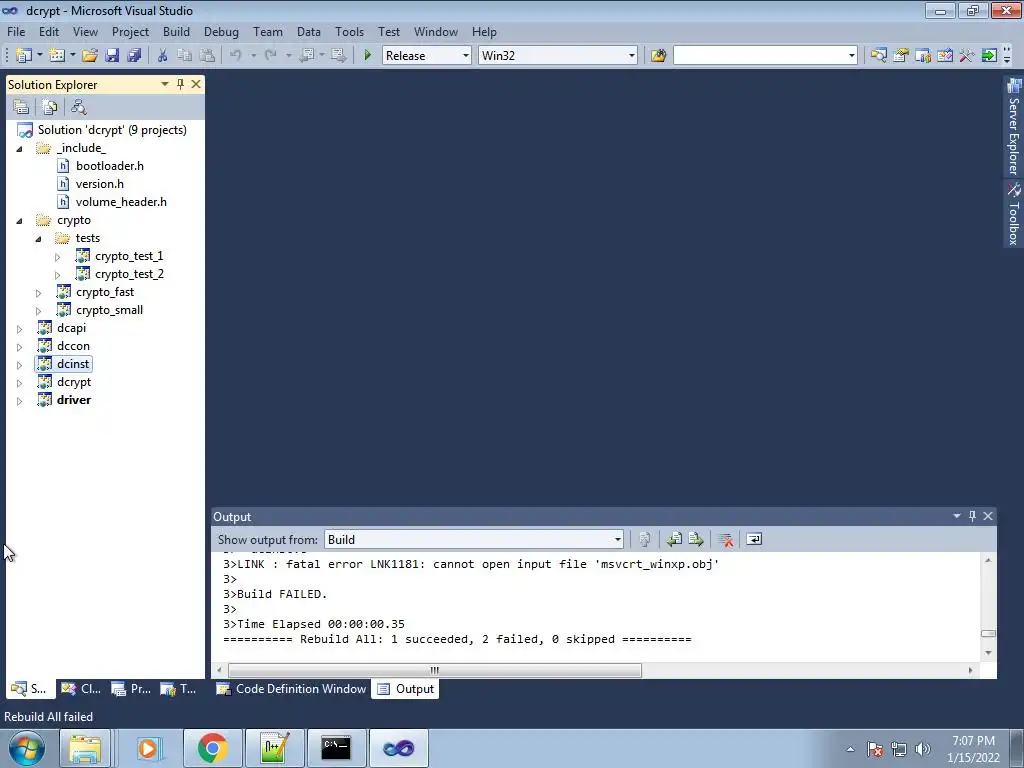Toggle auto-hide pin on Output panel

(972, 516)
